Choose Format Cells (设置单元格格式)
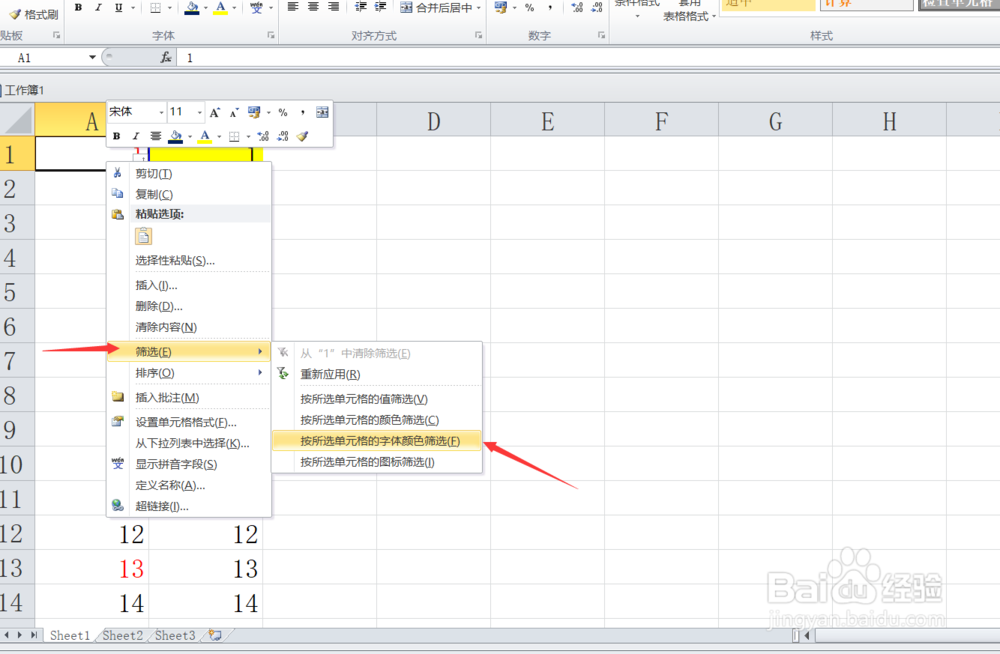1000x654 pixels. point(189,422)
